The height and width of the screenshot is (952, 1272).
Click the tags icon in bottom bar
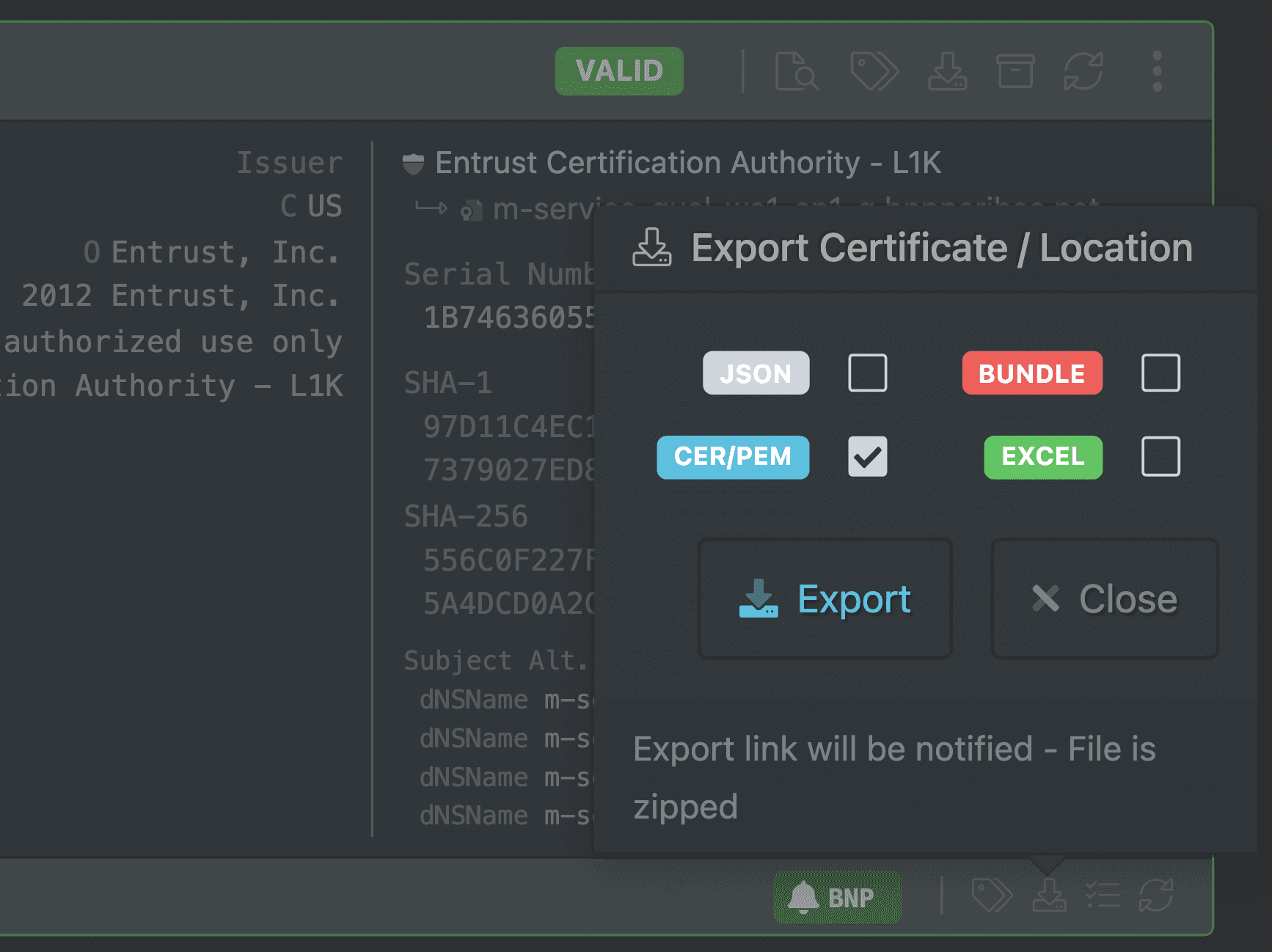point(991,896)
